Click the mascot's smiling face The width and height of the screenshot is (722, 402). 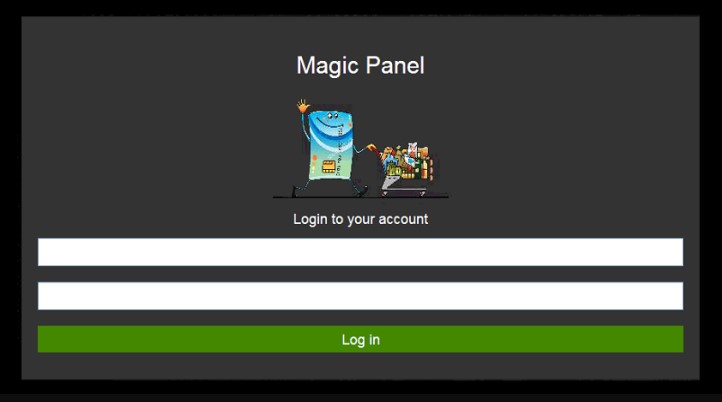pyautogui.click(x=329, y=121)
